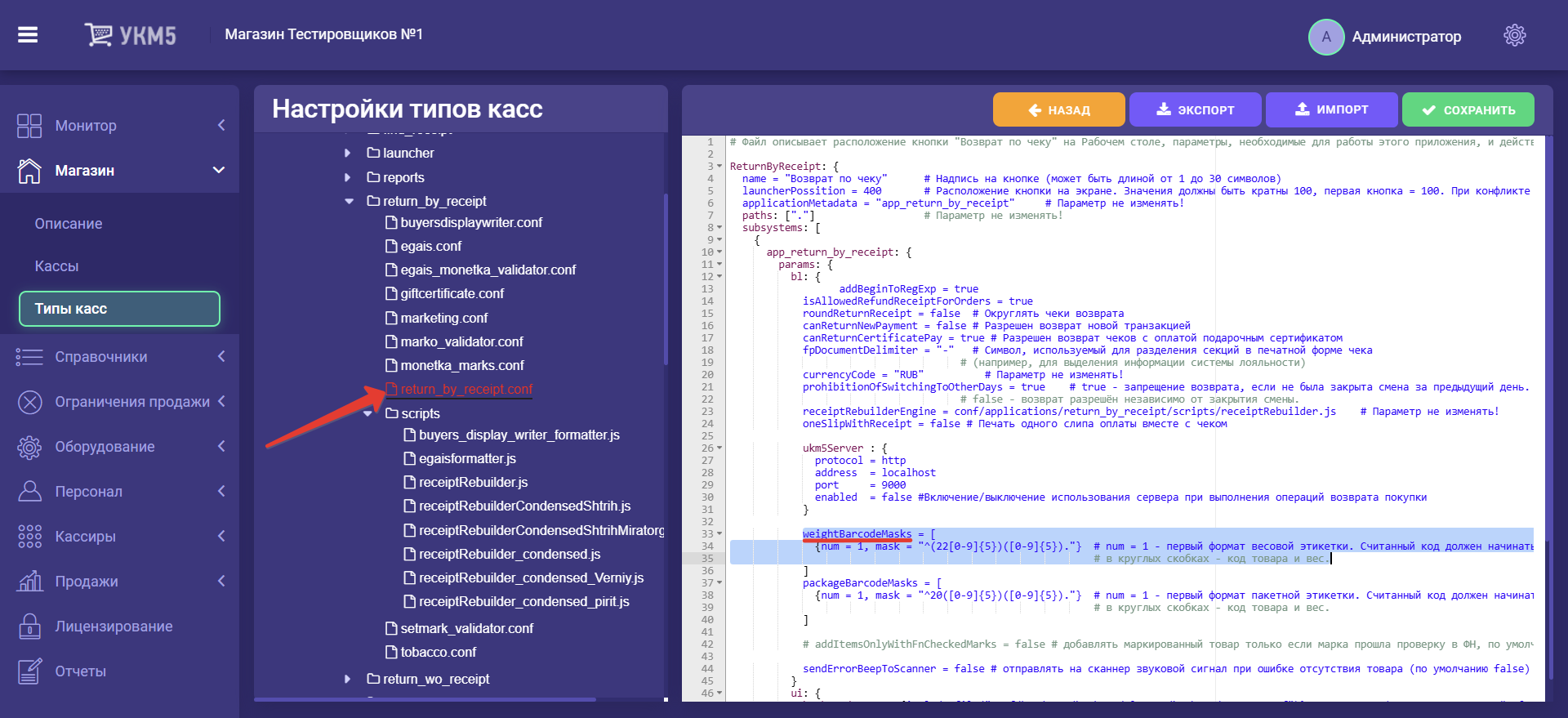Click the tobacco.conf file icon
This screenshot has width=1568, height=718.
click(391, 652)
